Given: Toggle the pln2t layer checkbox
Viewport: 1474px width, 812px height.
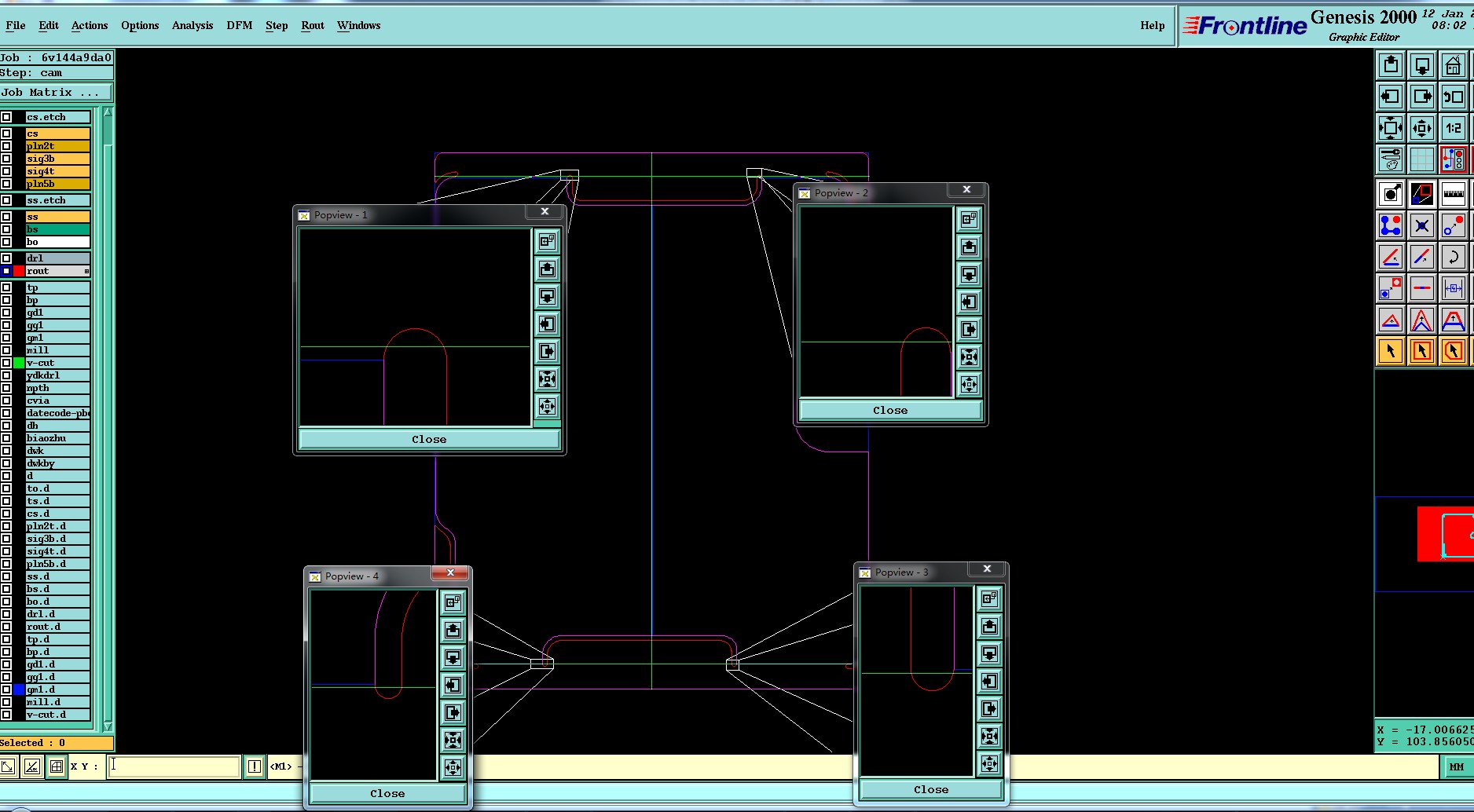Looking at the screenshot, I should tap(6, 146).
